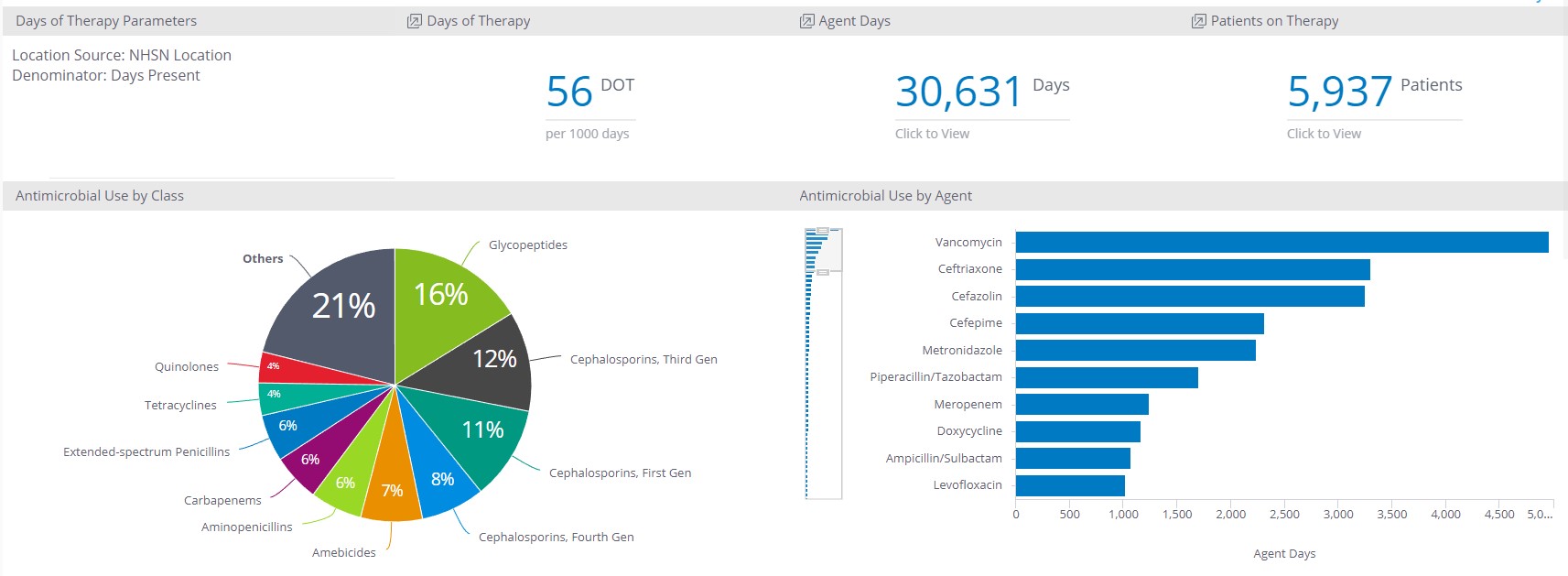Click the Quinolones legend label
Image resolution: width=1568 pixels, height=576 pixels.
pyautogui.click(x=187, y=367)
